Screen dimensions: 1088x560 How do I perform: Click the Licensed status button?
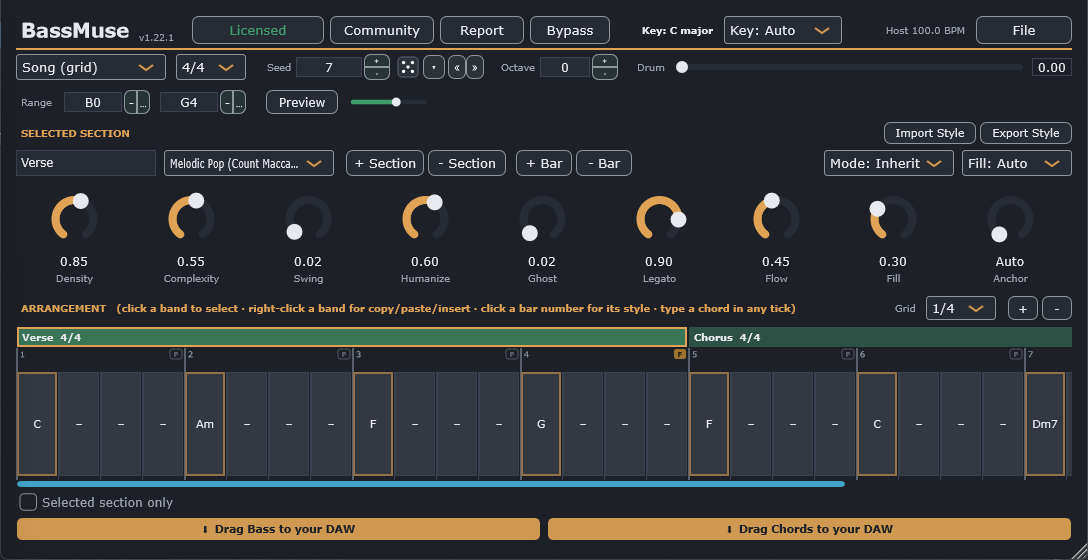[257, 31]
